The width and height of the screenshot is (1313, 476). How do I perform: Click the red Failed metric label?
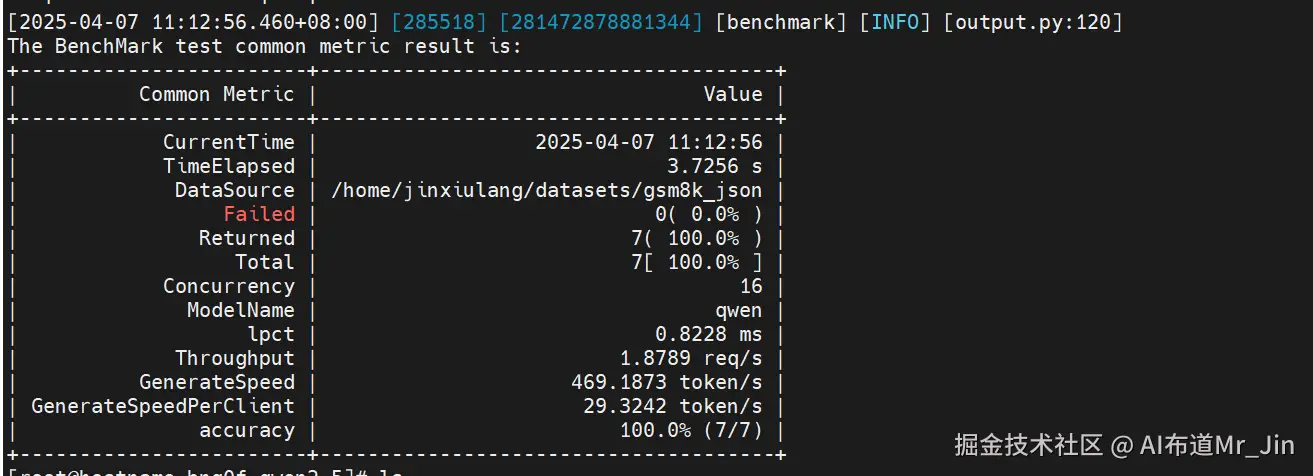[259, 214]
